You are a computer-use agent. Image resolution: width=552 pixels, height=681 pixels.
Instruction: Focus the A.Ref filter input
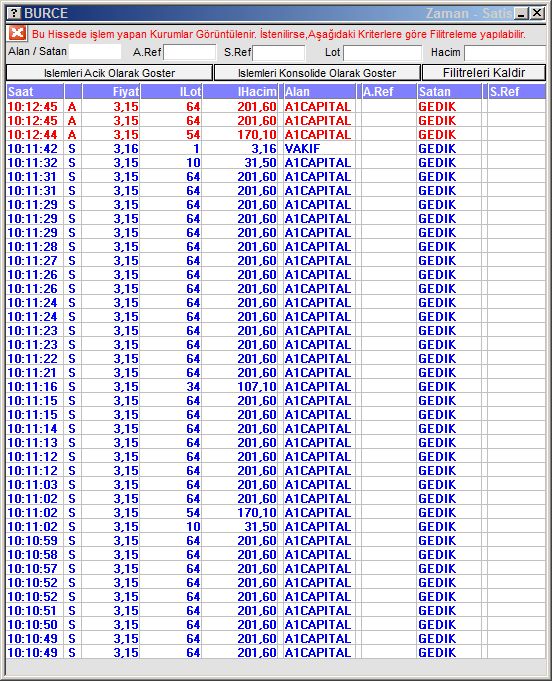pos(189,53)
